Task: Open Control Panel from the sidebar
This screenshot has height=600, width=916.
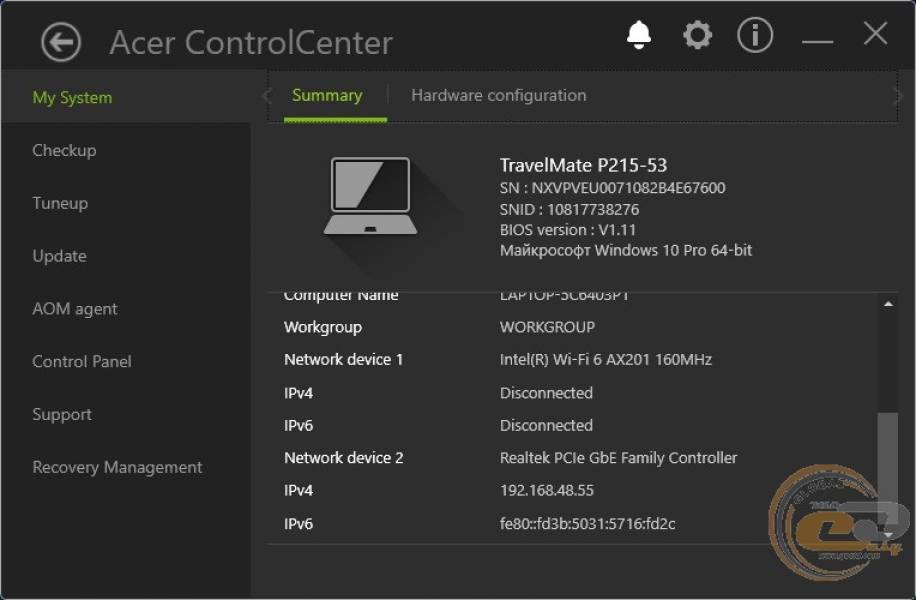Action: (82, 362)
